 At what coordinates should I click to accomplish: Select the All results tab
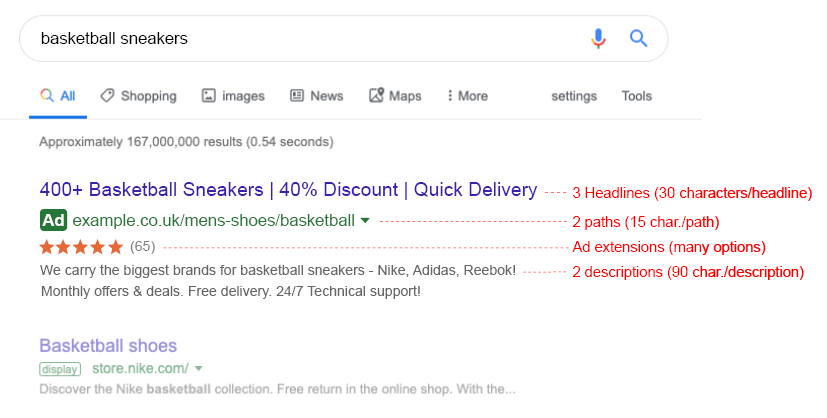[58, 96]
